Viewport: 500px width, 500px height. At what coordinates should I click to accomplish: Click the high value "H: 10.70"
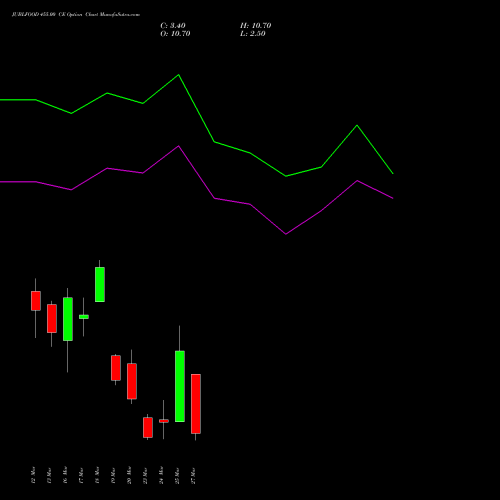tap(255, 26)
